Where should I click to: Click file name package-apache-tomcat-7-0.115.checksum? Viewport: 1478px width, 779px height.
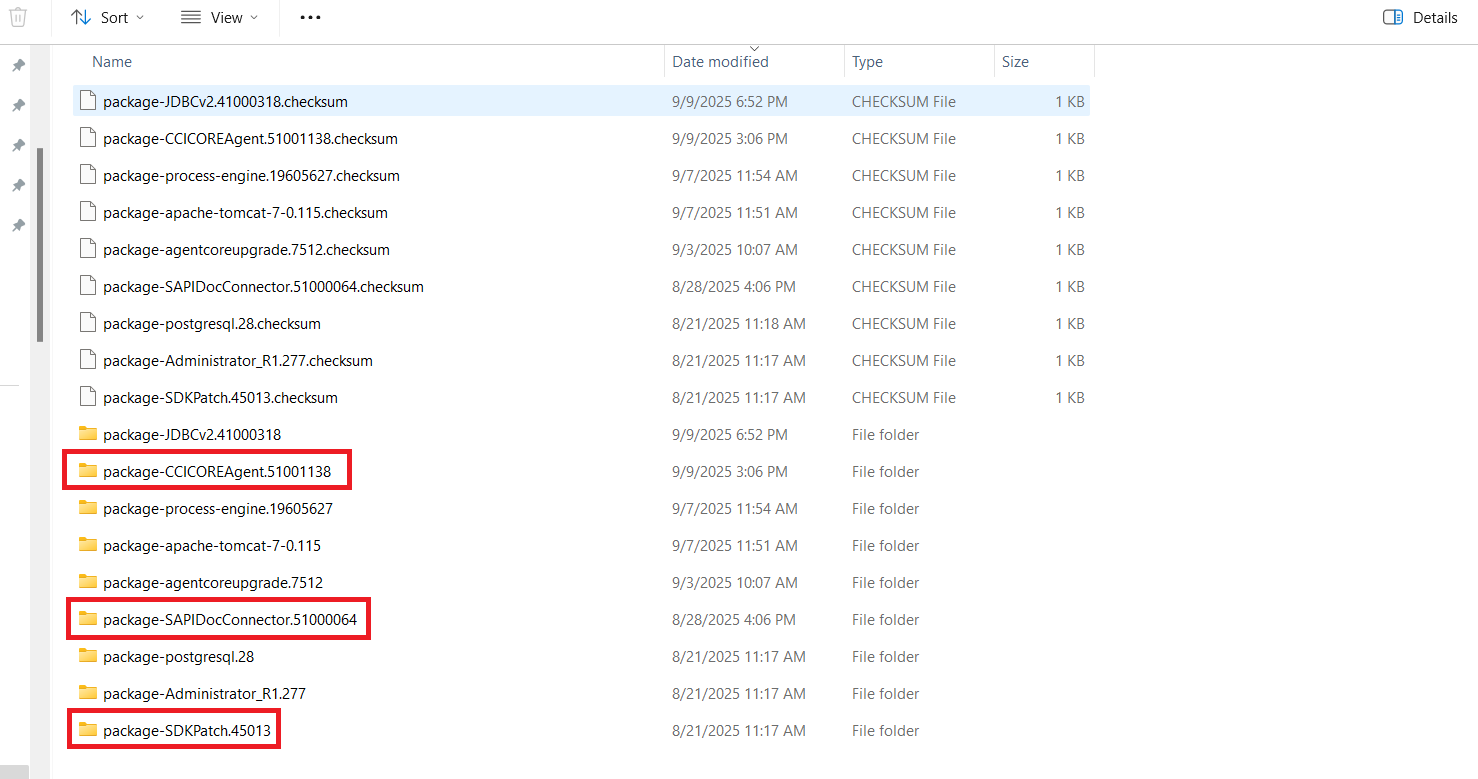pyautogui.click(x=245, y=213)
